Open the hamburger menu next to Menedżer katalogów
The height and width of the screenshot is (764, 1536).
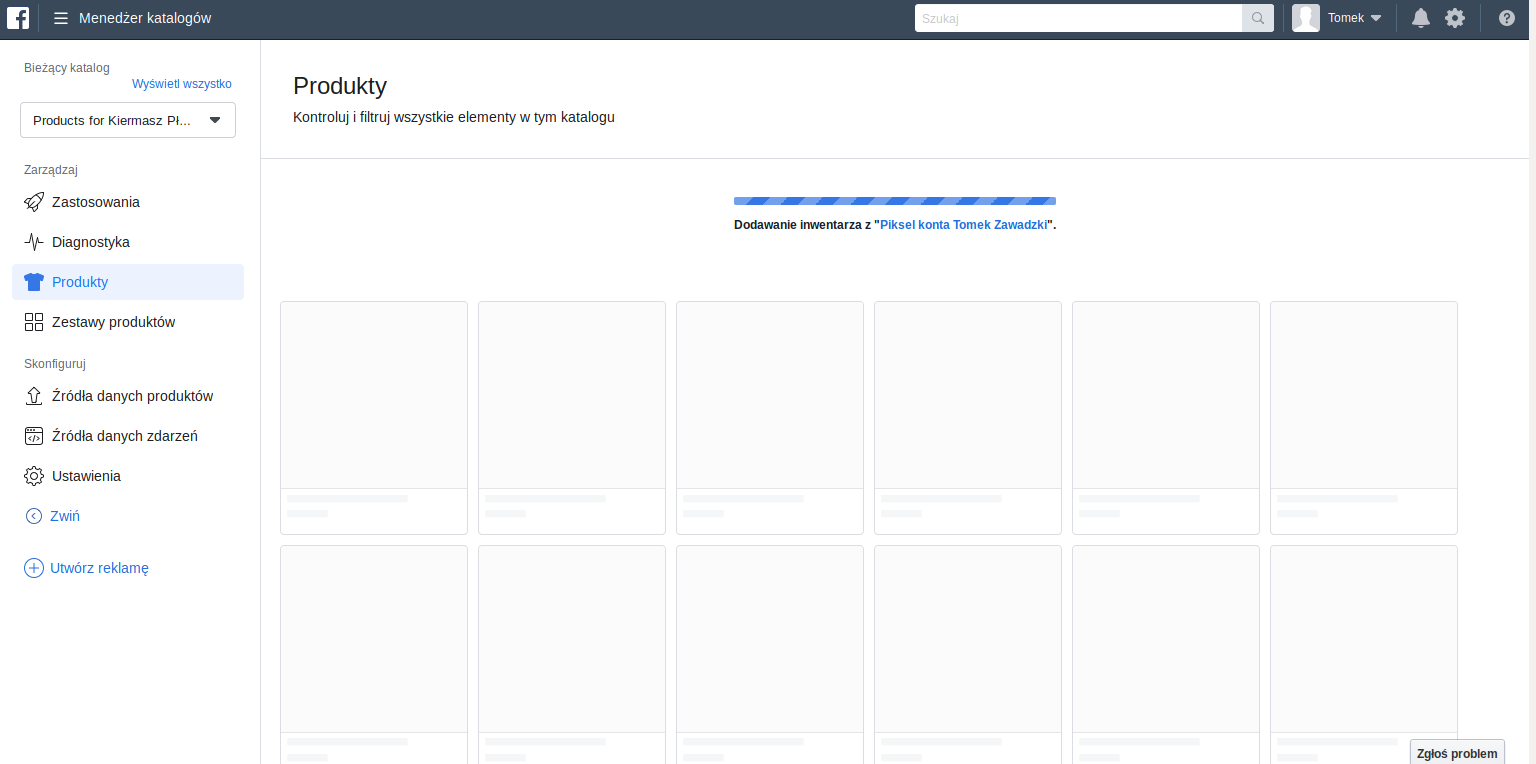click(61, 18)
